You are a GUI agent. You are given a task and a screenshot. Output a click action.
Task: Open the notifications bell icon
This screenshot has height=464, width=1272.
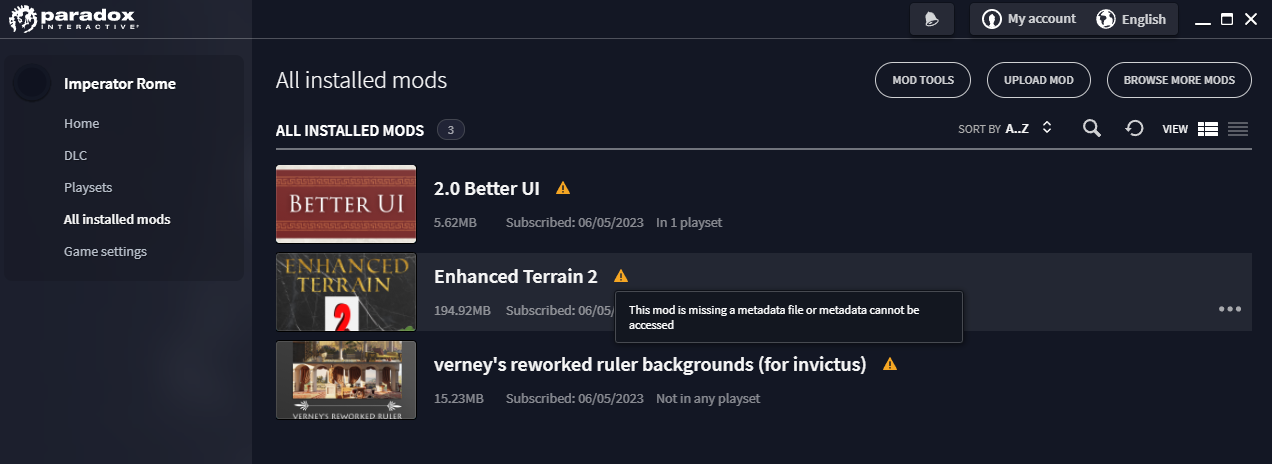point(931,20)
